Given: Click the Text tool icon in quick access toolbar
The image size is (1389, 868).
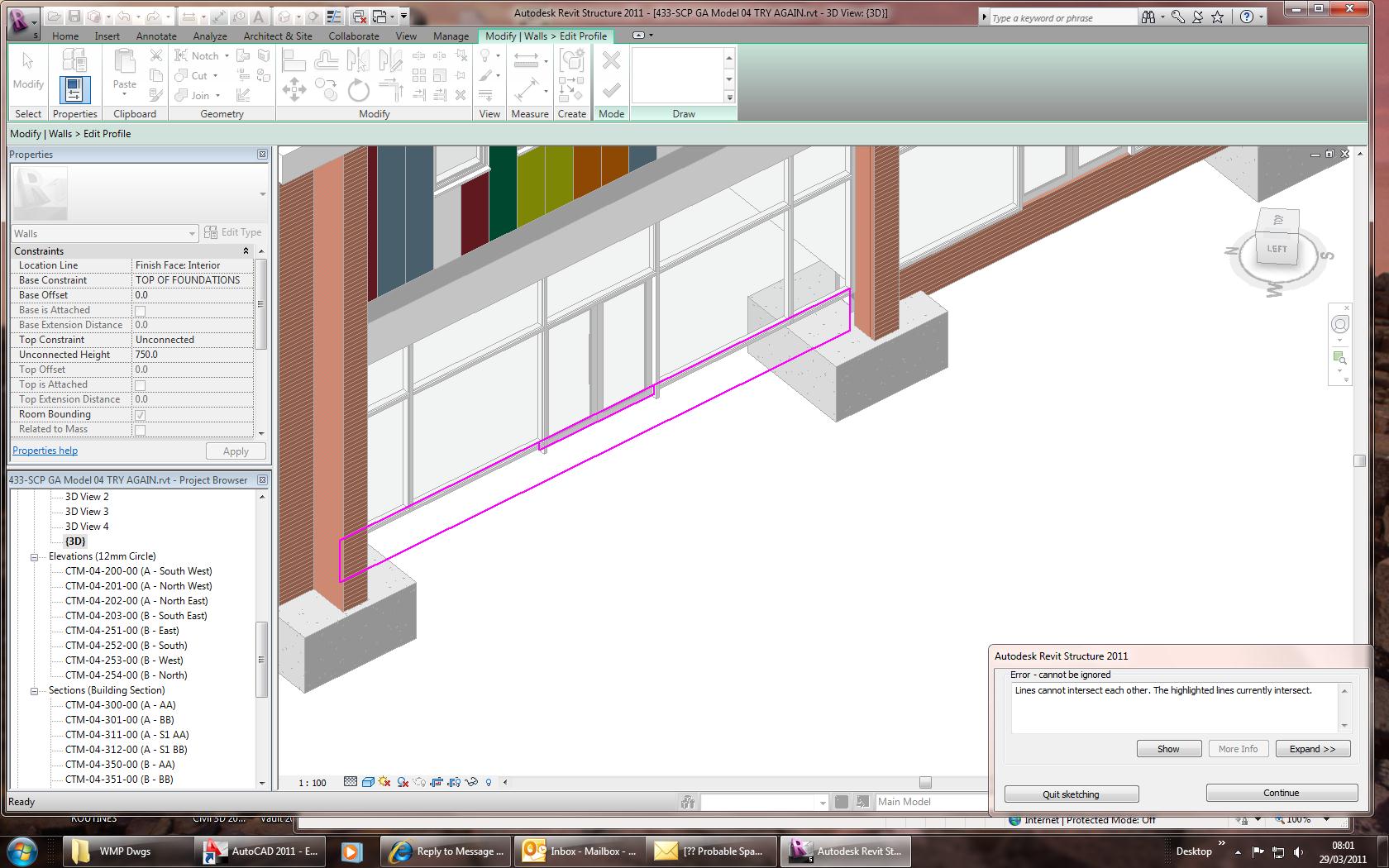Looking at the screenshot, I should click(259, 16).
